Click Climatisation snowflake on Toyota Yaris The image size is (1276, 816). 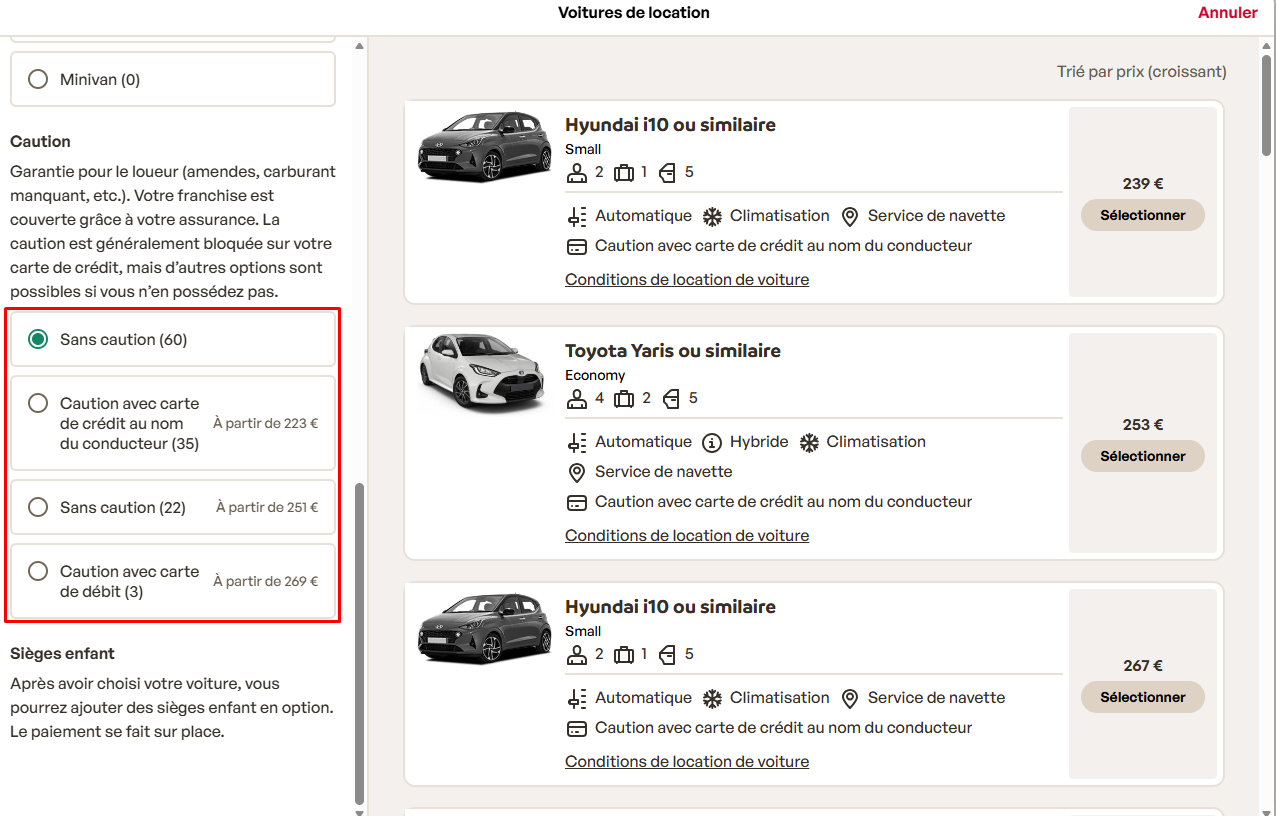click(x=809, y=443)
